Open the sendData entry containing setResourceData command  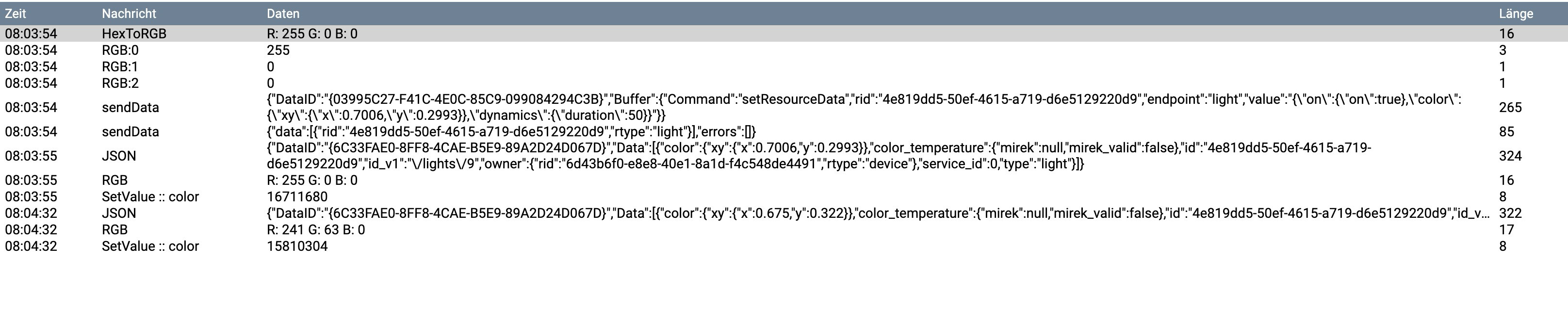tap(130, 108)
